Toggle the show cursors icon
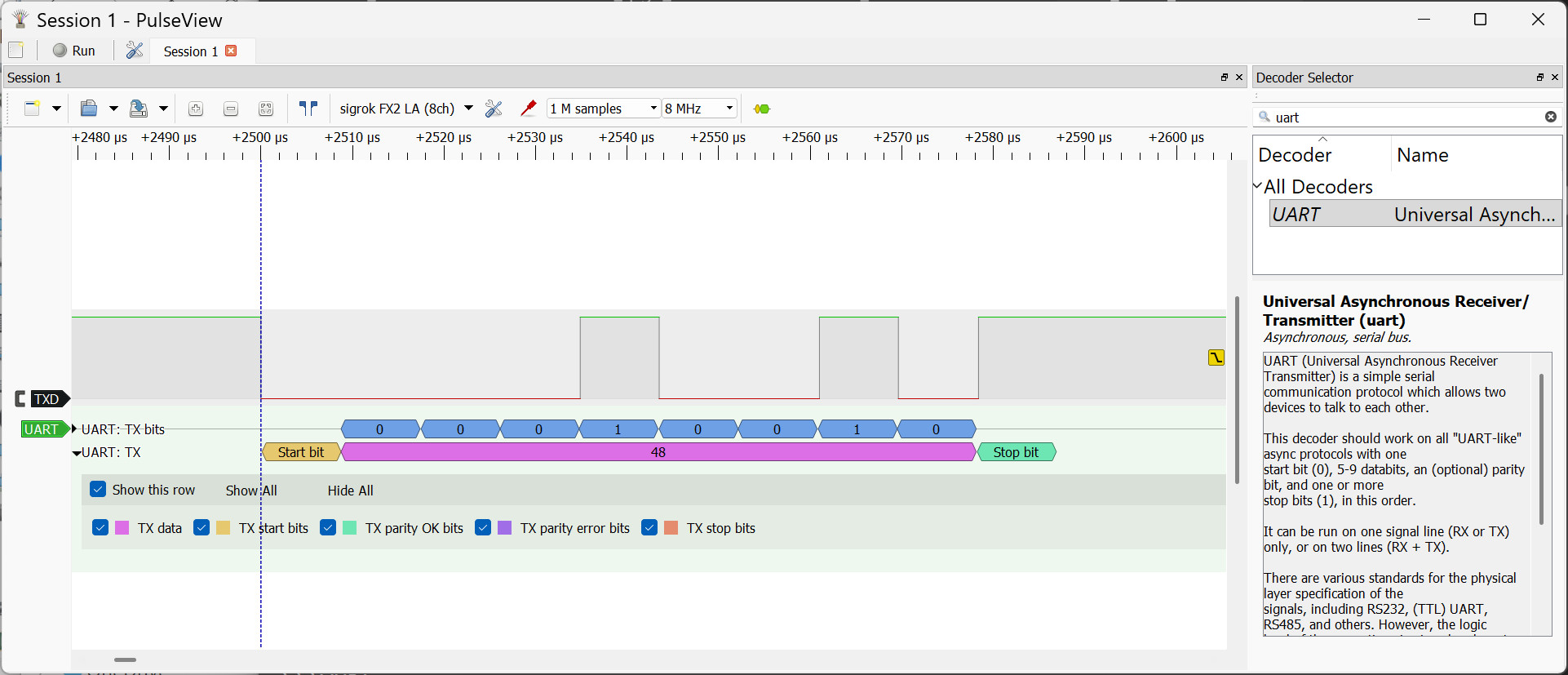The width and height of the screenshot is (1568, 675). click(308, 109)
